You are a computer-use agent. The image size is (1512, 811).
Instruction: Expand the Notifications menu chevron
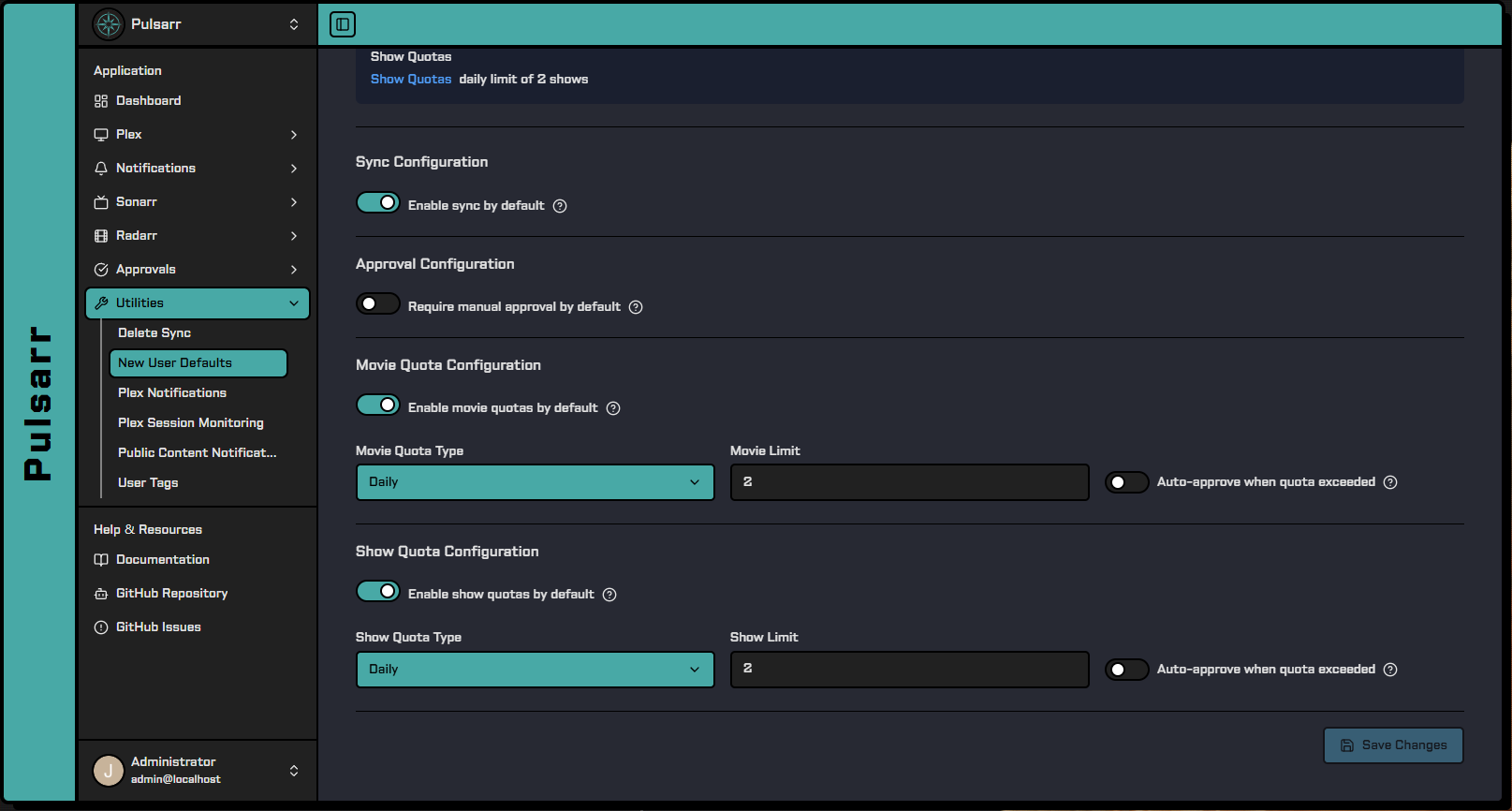point(294,169)
